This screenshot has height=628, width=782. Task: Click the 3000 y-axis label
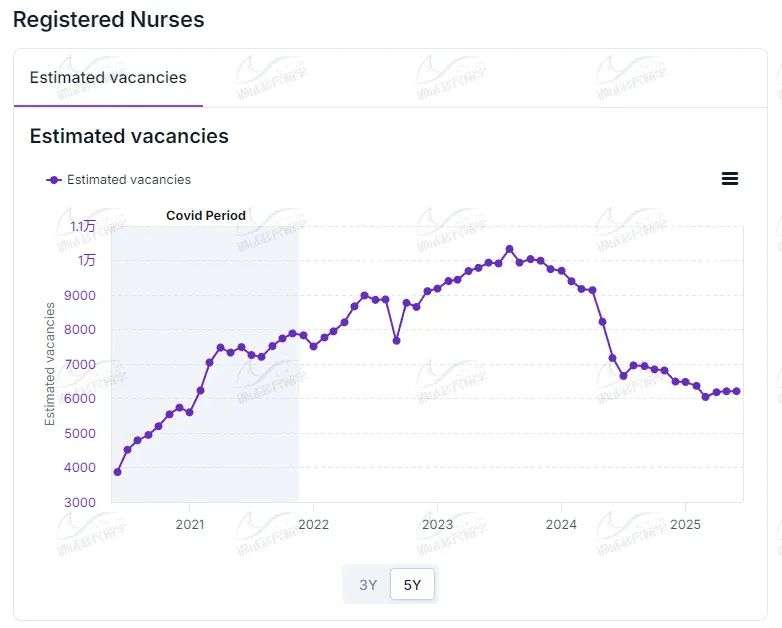tap(81, 502)
